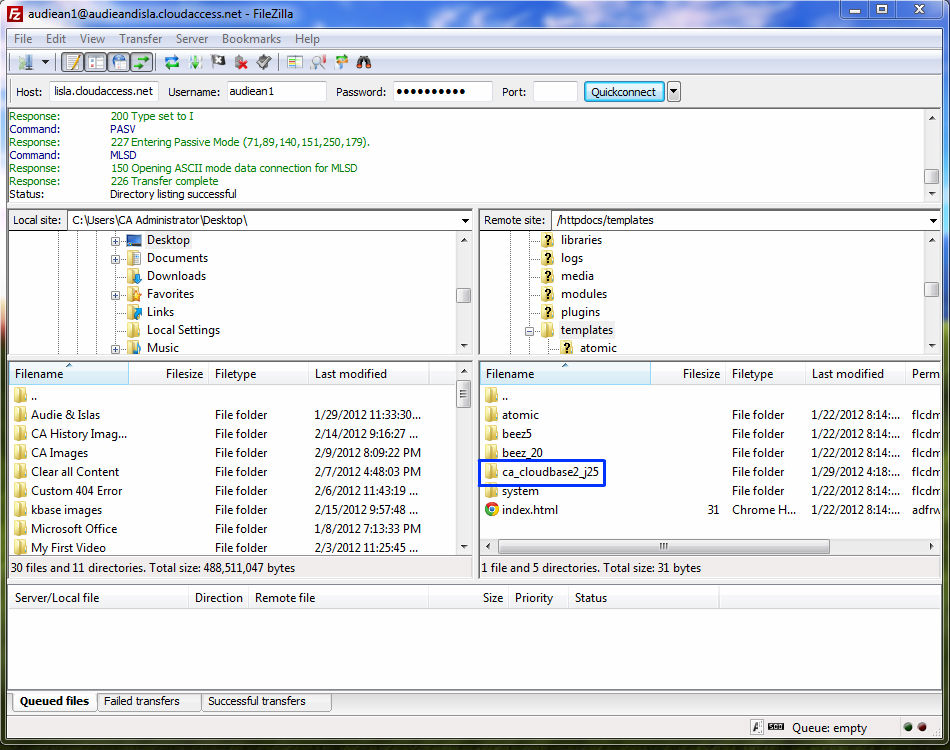Image resolution: width=950 pixels, height=750 pixels.
Task: Select the modules folder in remote tree
Action: (583, 294)
